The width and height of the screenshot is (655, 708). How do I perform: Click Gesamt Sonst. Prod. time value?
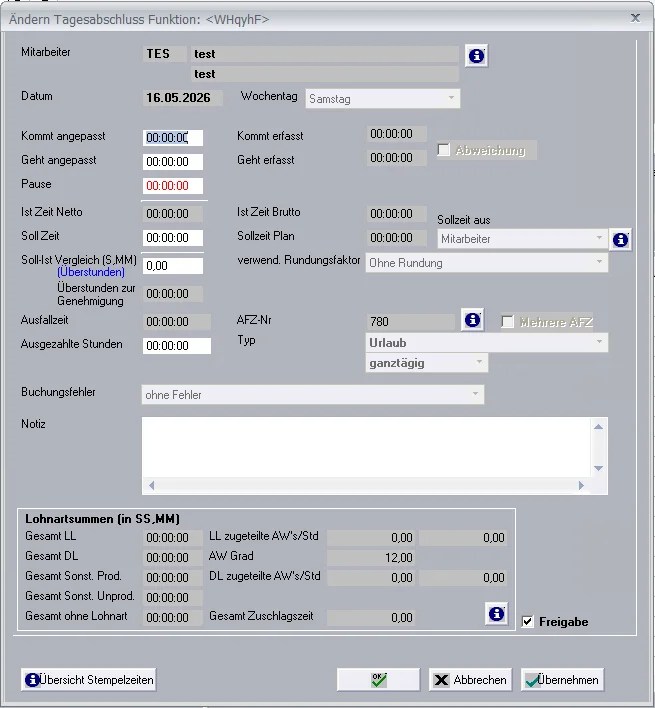pyautogui.click(x=173, y=578)
